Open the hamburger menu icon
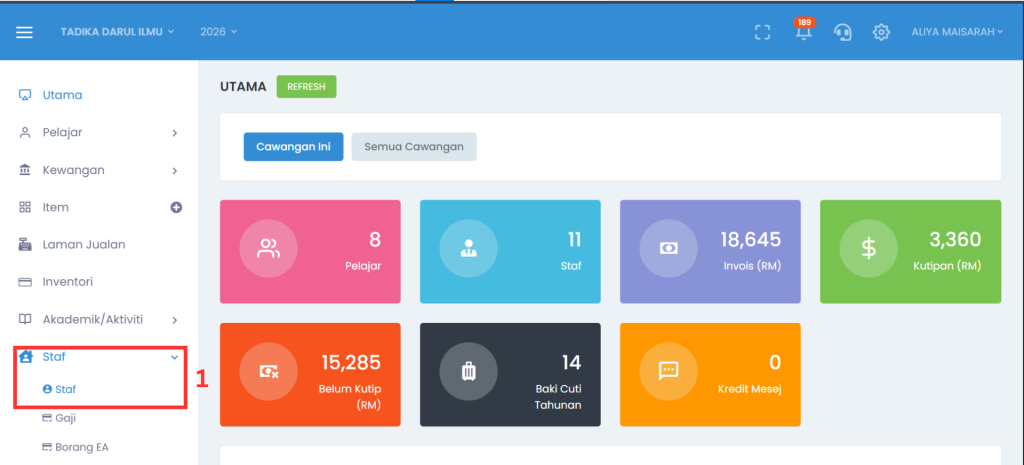The width and height of the screenshot is (1024, 465). pos(24,32)
